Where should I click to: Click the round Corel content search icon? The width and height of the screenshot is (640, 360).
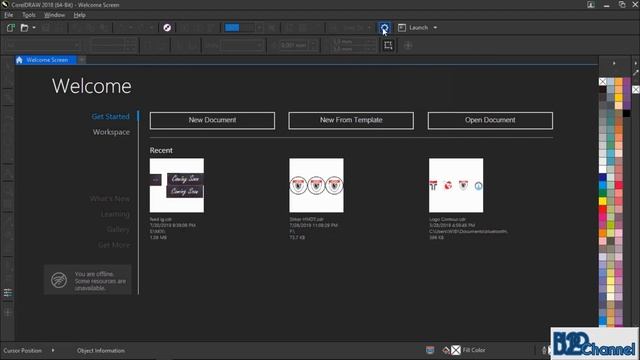click(x=167, y=28)
